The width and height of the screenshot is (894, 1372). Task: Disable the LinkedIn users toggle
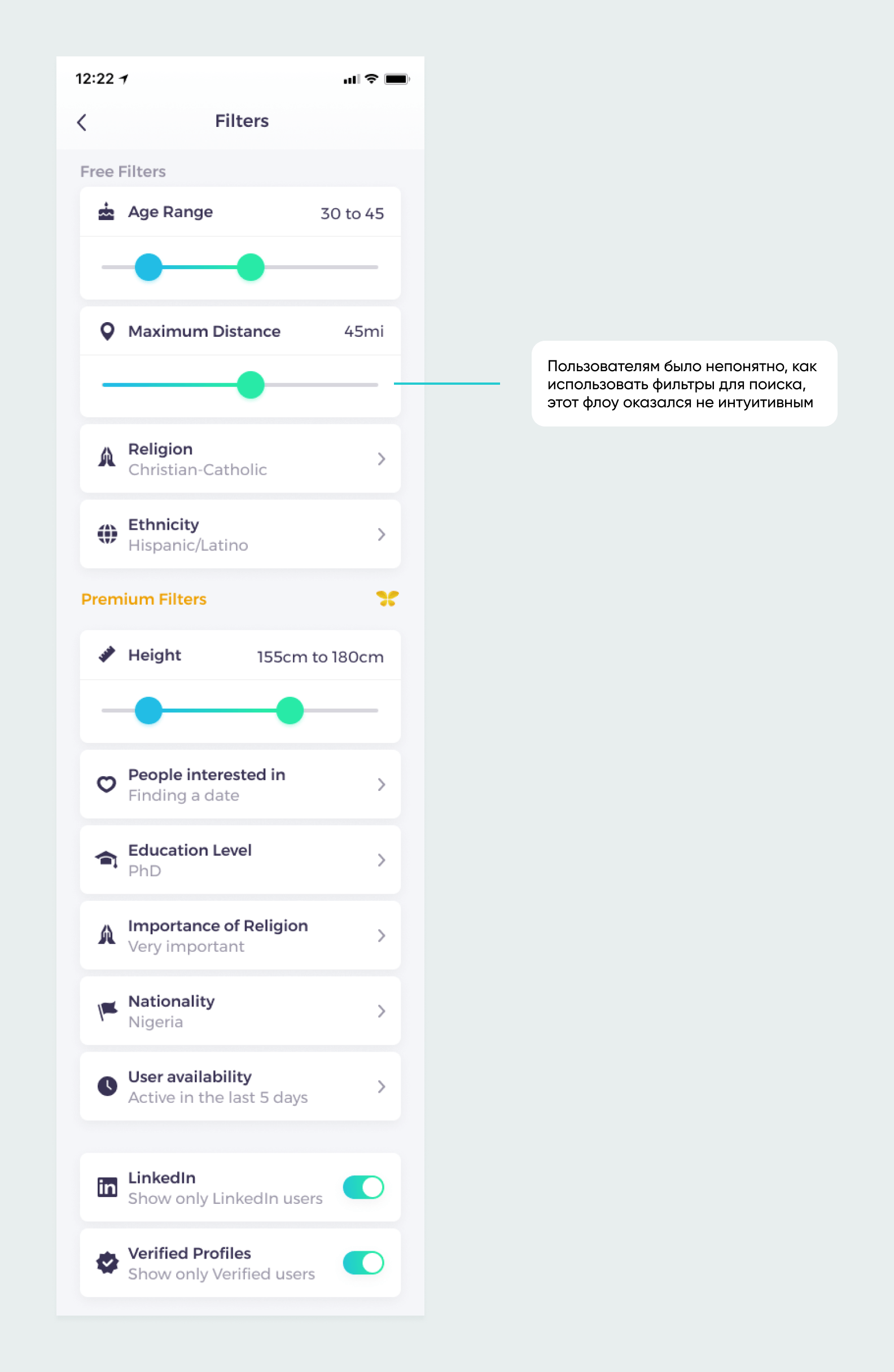click(x=363, y=1187)
